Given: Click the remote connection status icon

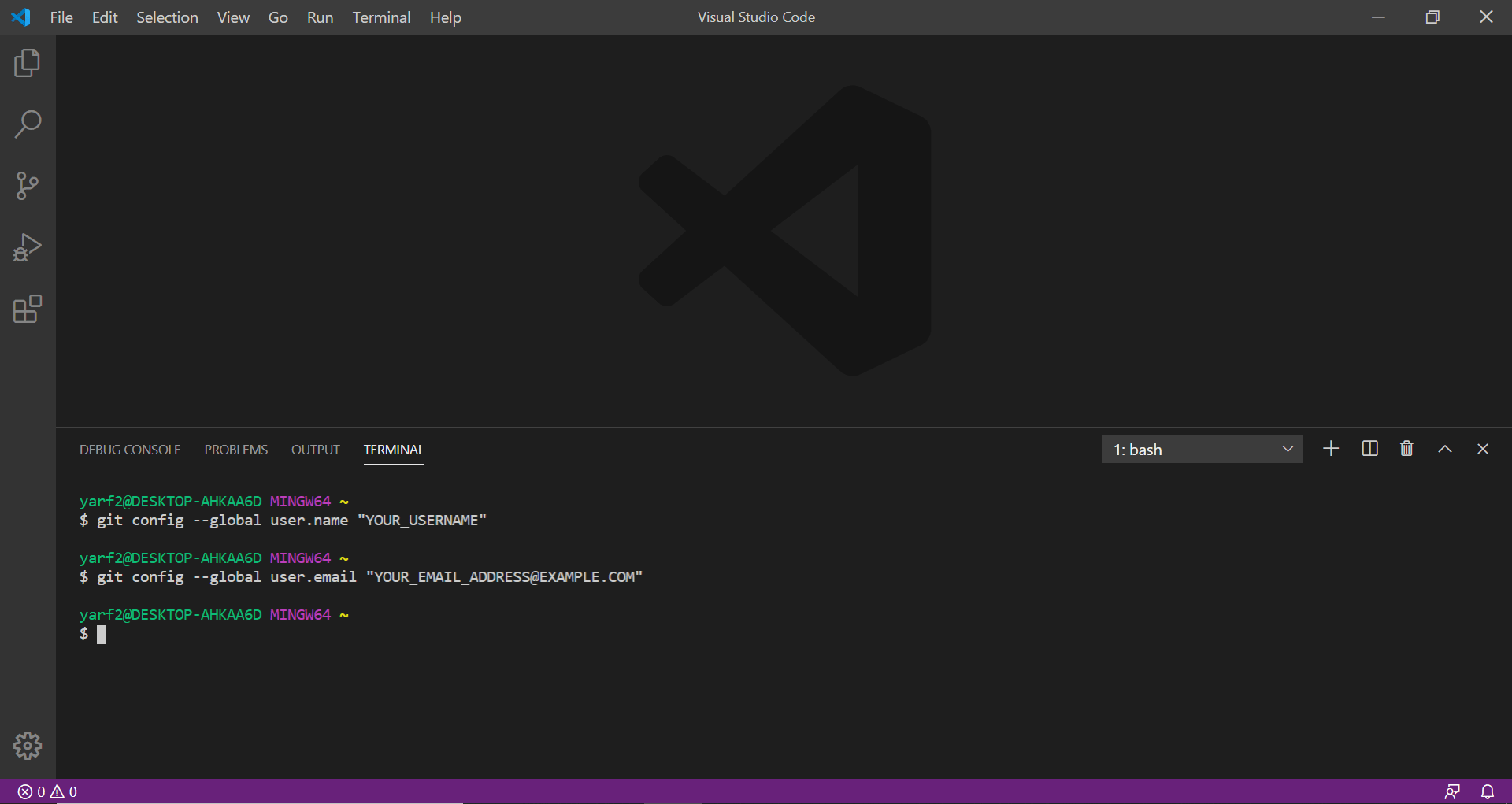Looking at the screenshot, I should coord(1453,791).
